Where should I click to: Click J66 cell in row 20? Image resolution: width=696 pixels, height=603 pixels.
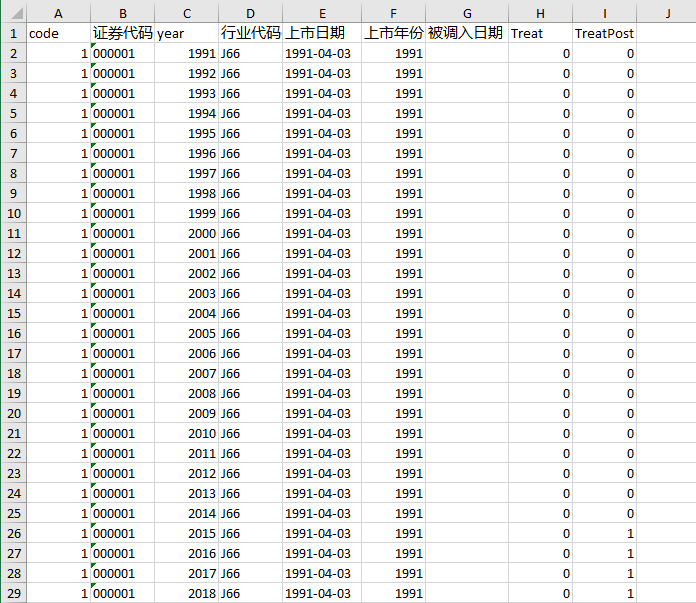250,413
